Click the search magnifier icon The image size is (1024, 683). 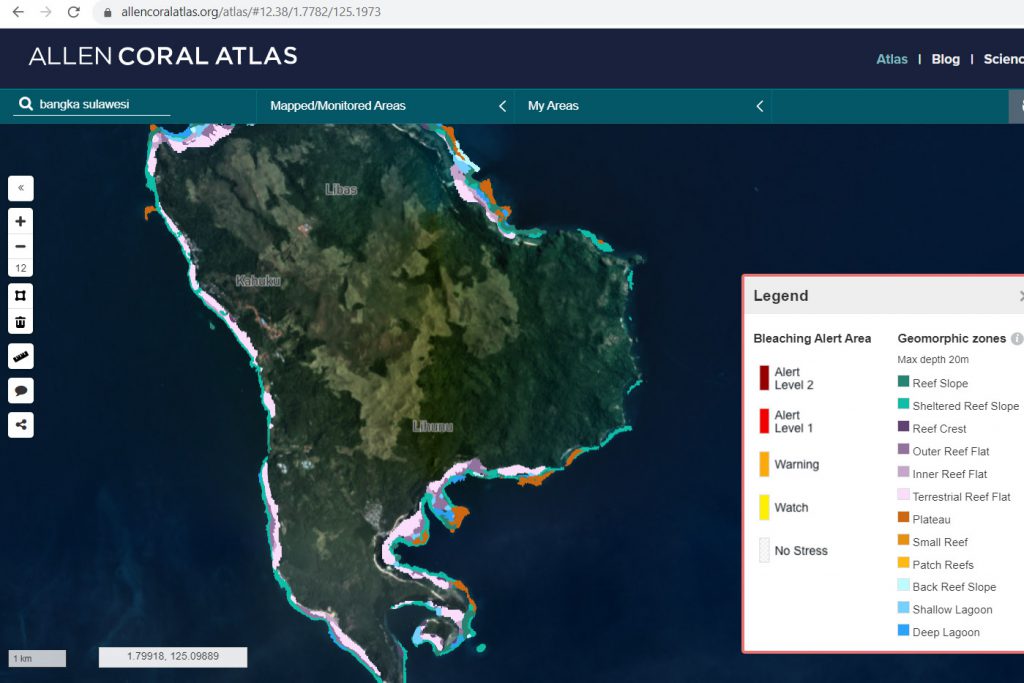pos(25,104)
